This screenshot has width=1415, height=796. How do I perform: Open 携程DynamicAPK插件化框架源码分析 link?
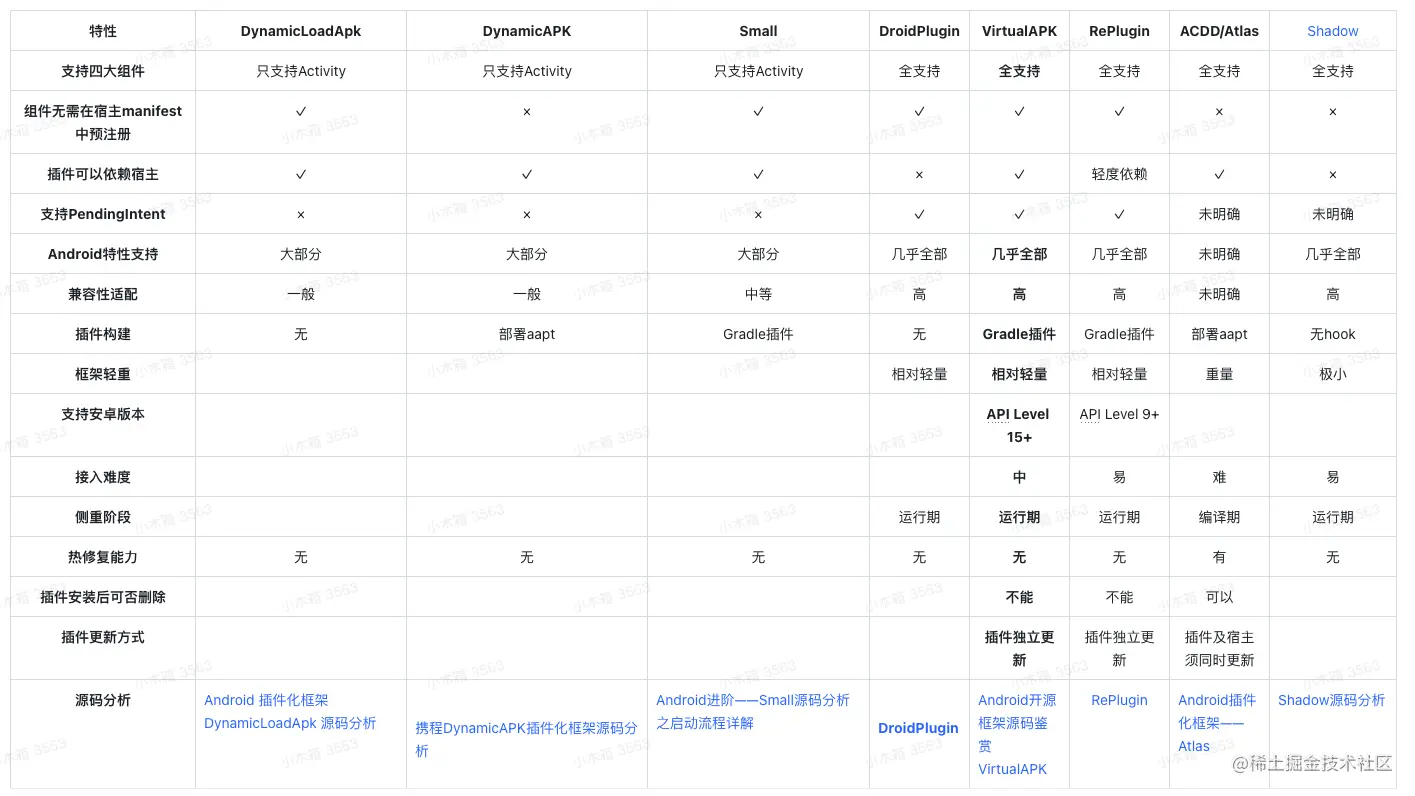[526, 739]
